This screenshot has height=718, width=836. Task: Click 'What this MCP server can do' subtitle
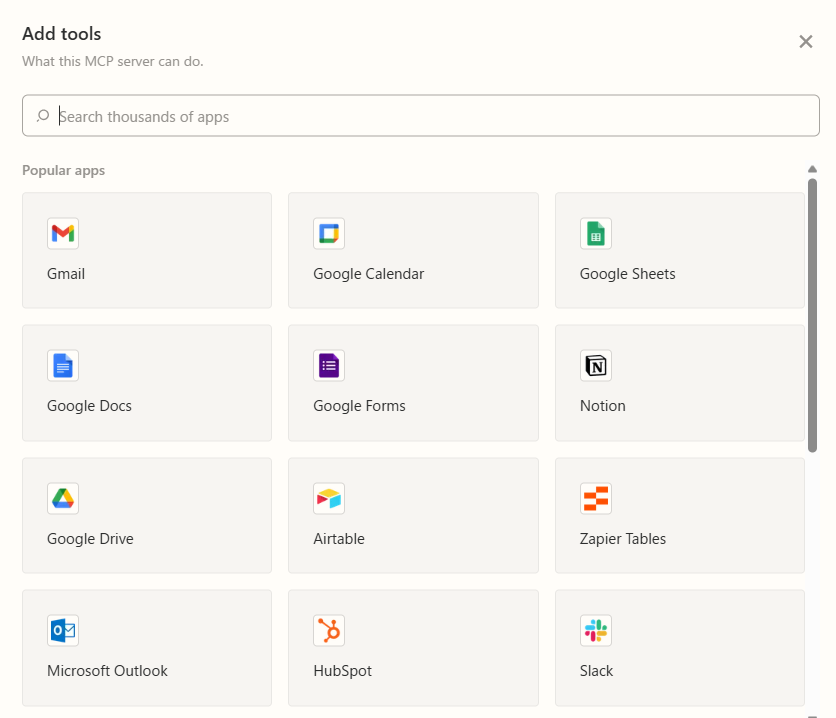(x=112, y=61)
